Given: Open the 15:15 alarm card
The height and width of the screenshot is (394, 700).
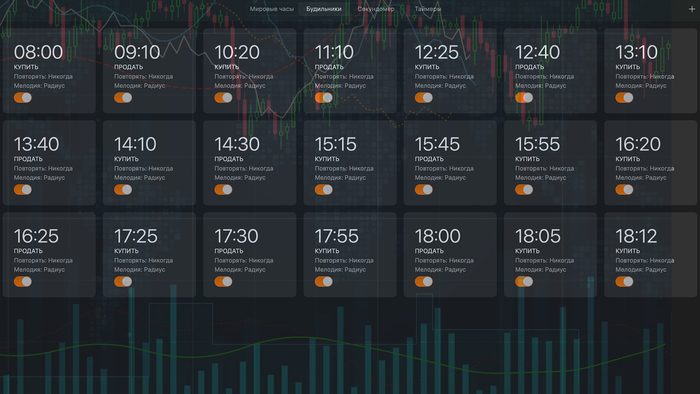Looking at the screenshot, I should pos(350,162).
